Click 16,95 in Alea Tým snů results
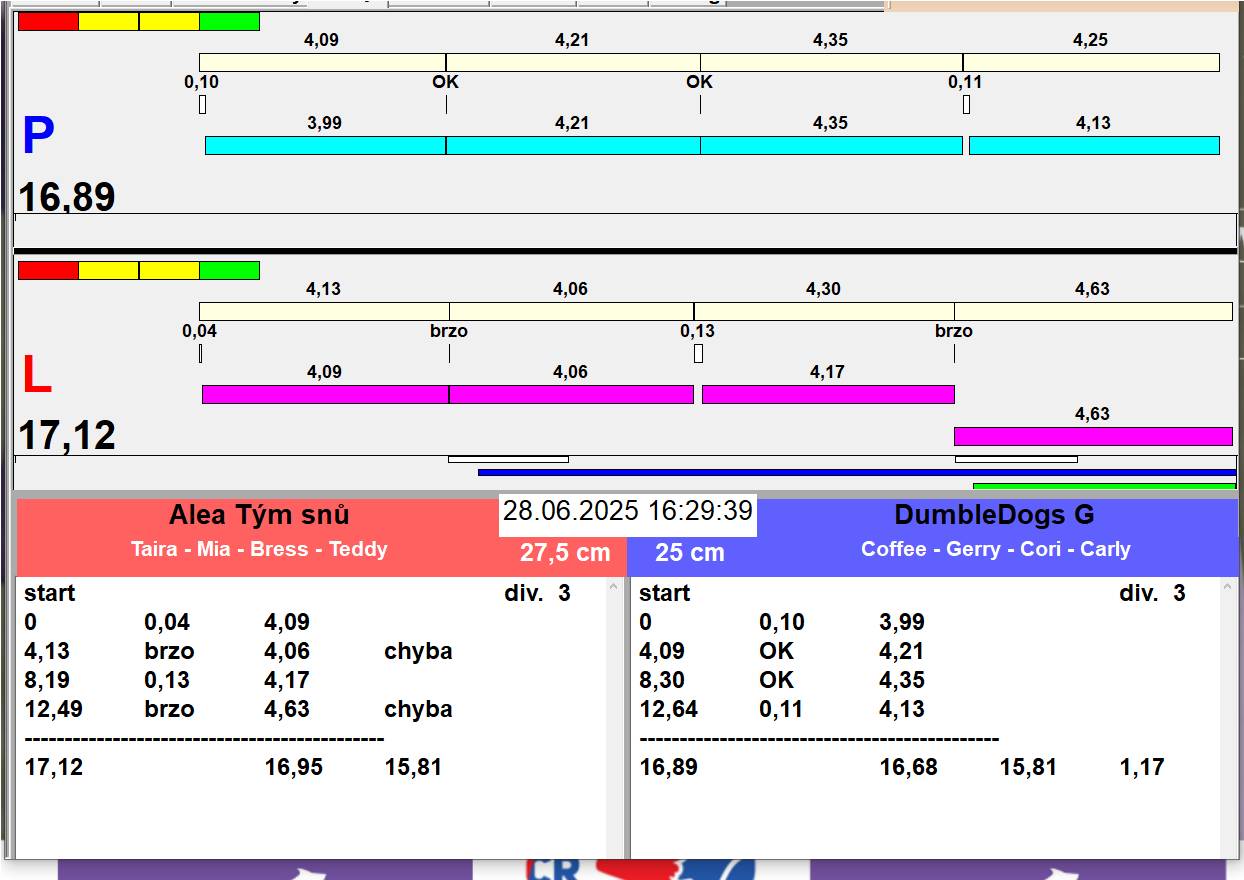The width and height of the screenshot is (1244, 880). 293,767
